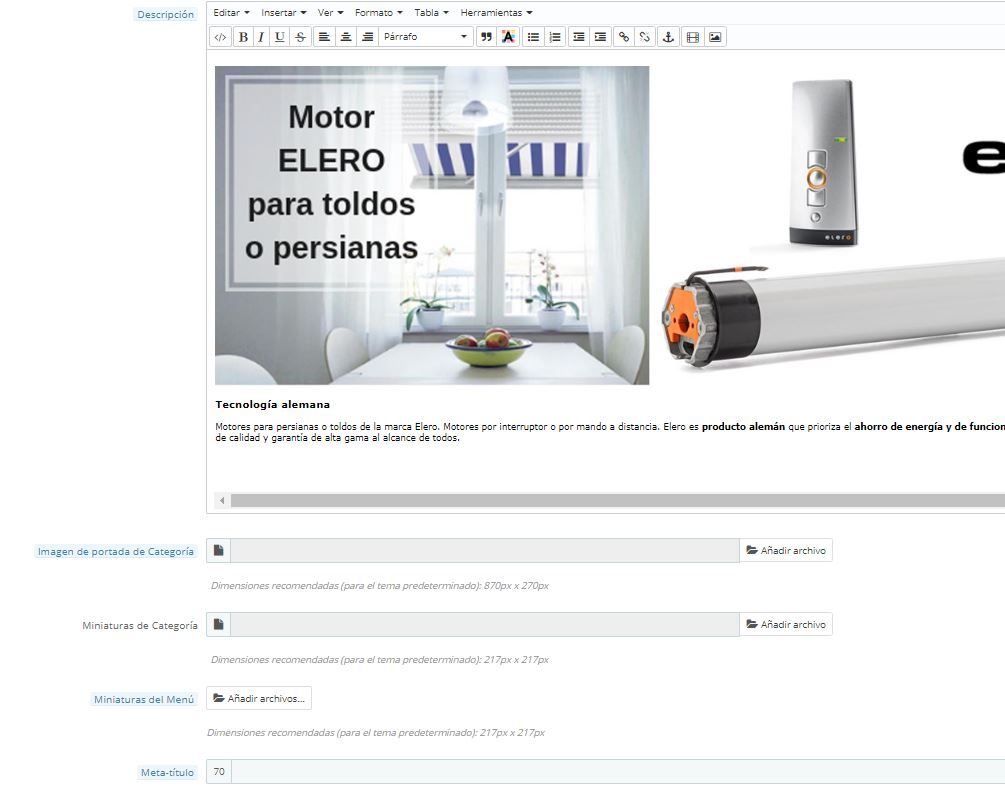This screenshot has width=1005, height=797.
Task: Click the editor's horizontal scrollbar
Action: tap(618, 500)
